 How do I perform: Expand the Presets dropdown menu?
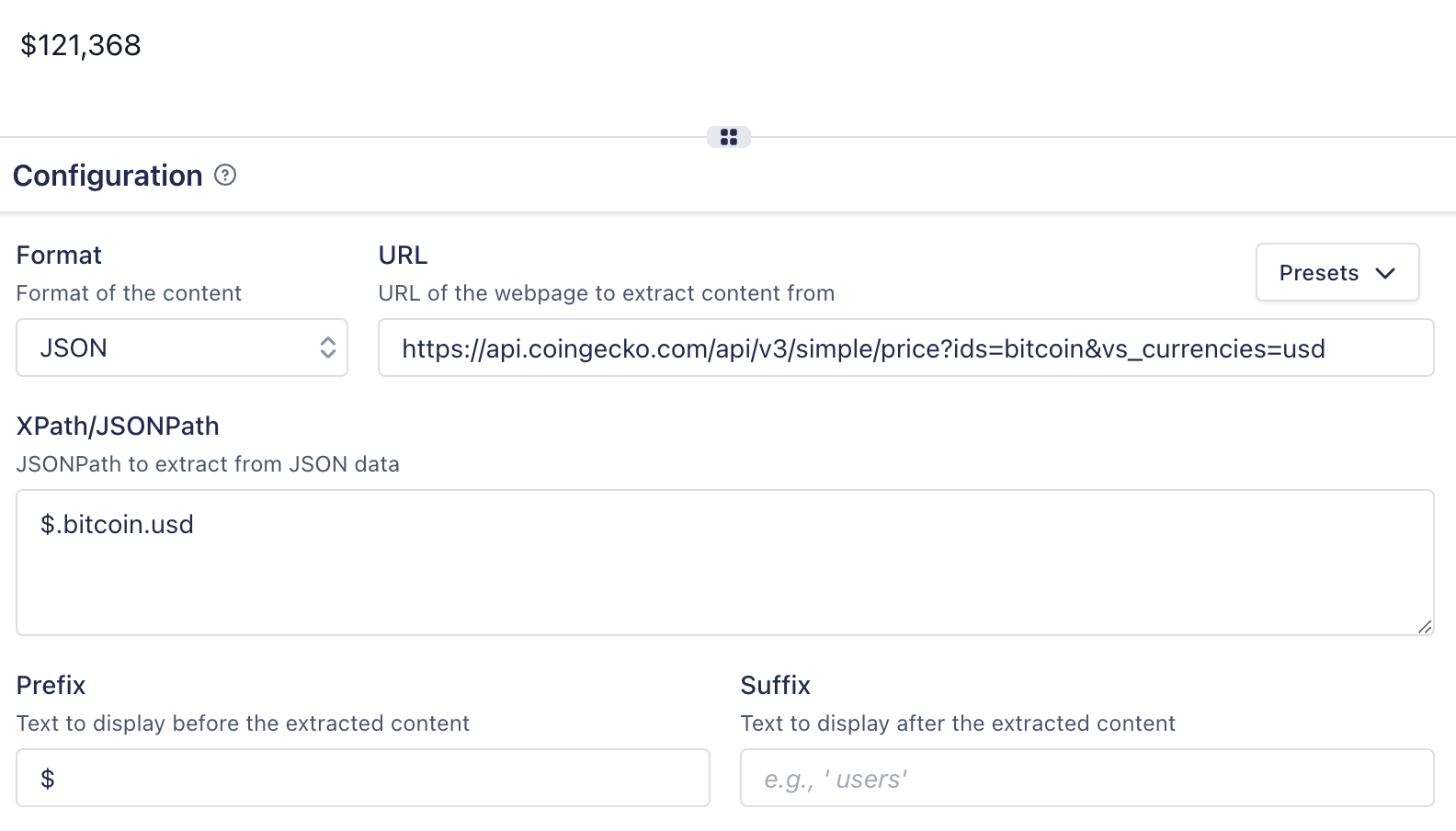tap(1337, 273)
